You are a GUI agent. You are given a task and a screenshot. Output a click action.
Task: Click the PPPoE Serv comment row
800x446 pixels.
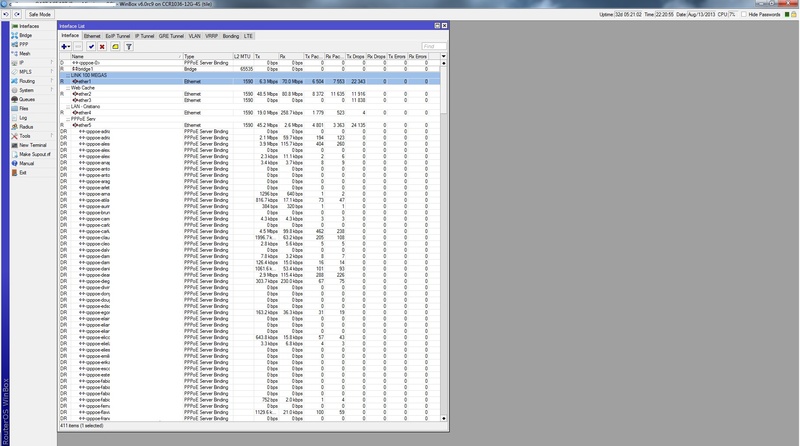point(250,119)
